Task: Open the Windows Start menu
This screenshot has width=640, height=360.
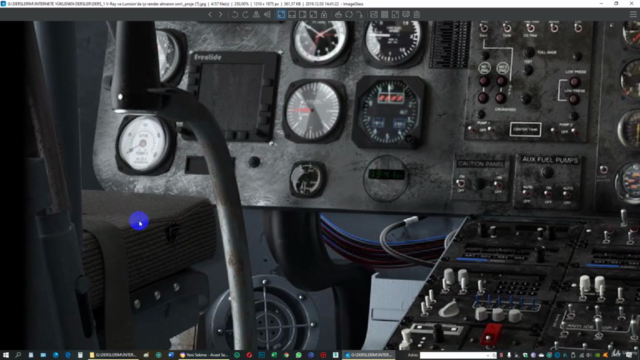Action: point(6,355)
